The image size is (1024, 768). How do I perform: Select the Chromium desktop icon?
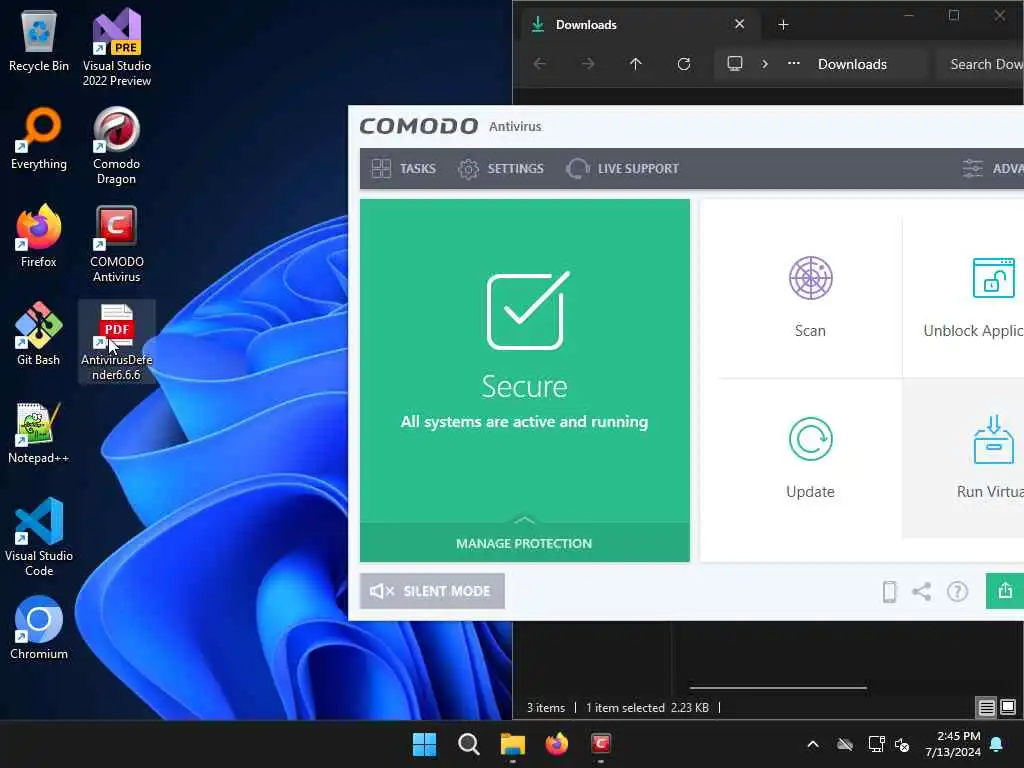tap(39, 628)
